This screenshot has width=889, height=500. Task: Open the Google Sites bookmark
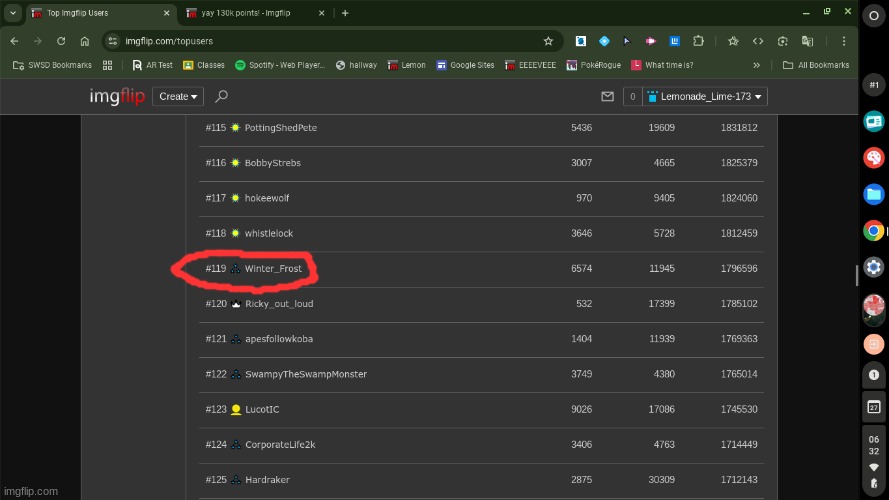click(x=465, y=65)
